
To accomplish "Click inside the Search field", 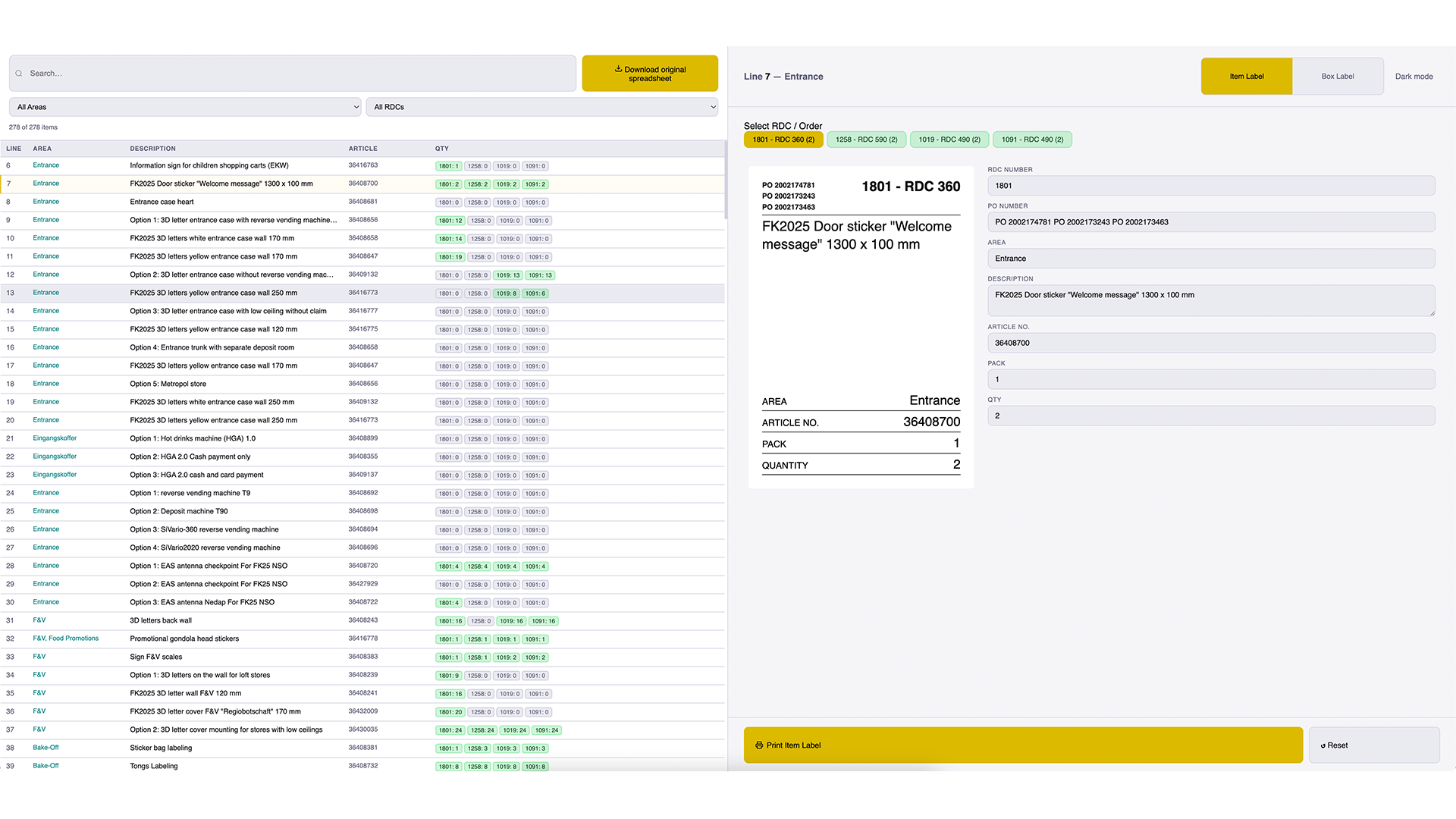I will point(293,74).
